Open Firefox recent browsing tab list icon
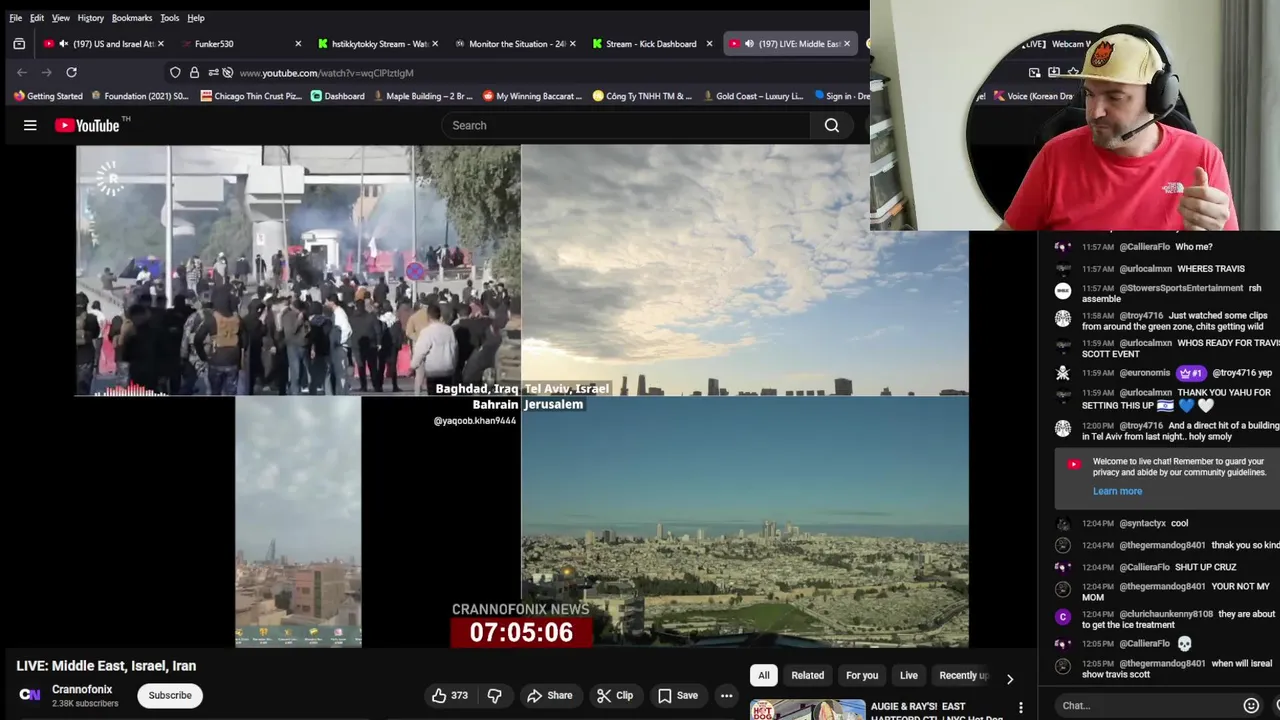 click(19, 44)
